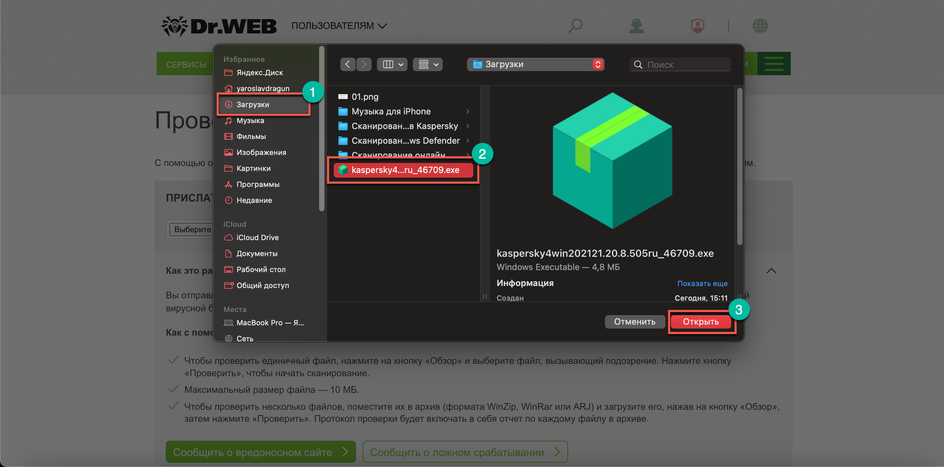The width and height of the screenshot is (944, 467).
Task: Expand Сканирован...ws Defender folder chevron
Action: point(468,141)
